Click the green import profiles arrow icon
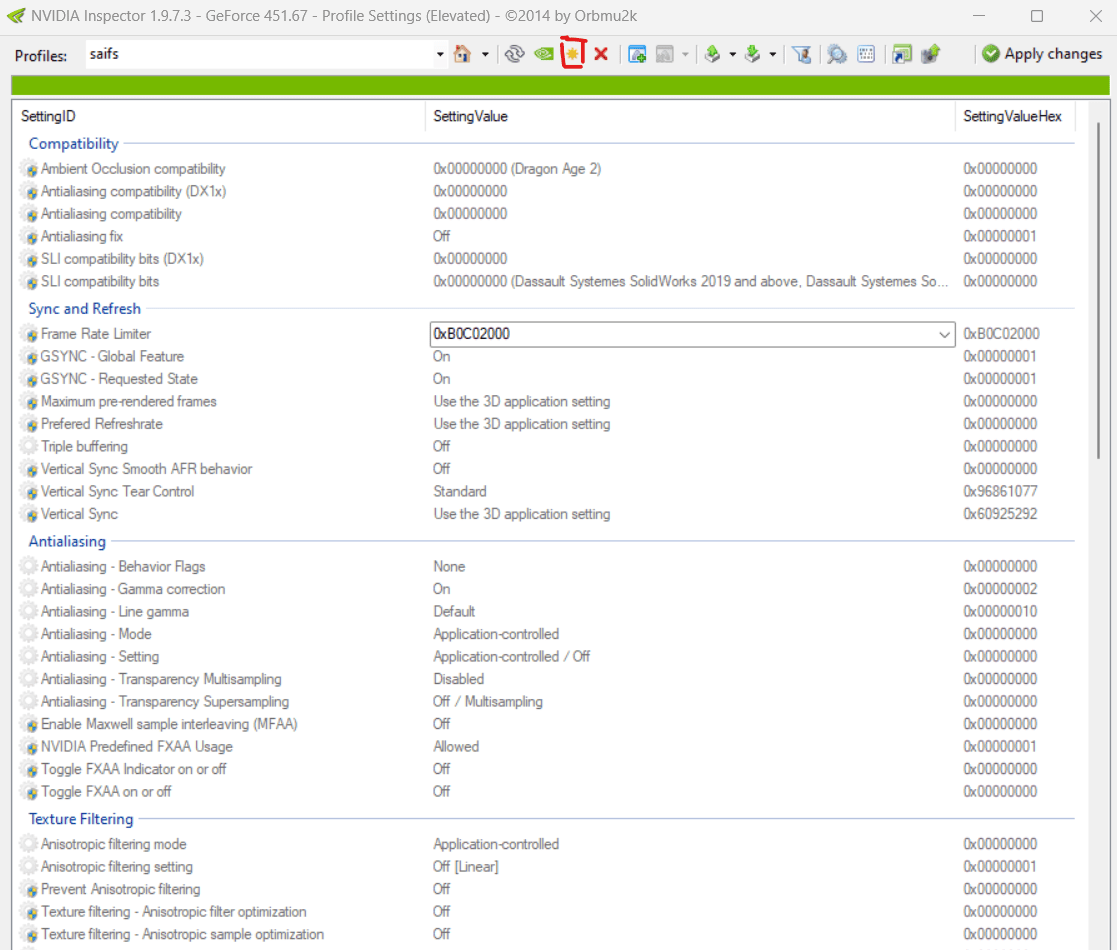 coord(754,53)
